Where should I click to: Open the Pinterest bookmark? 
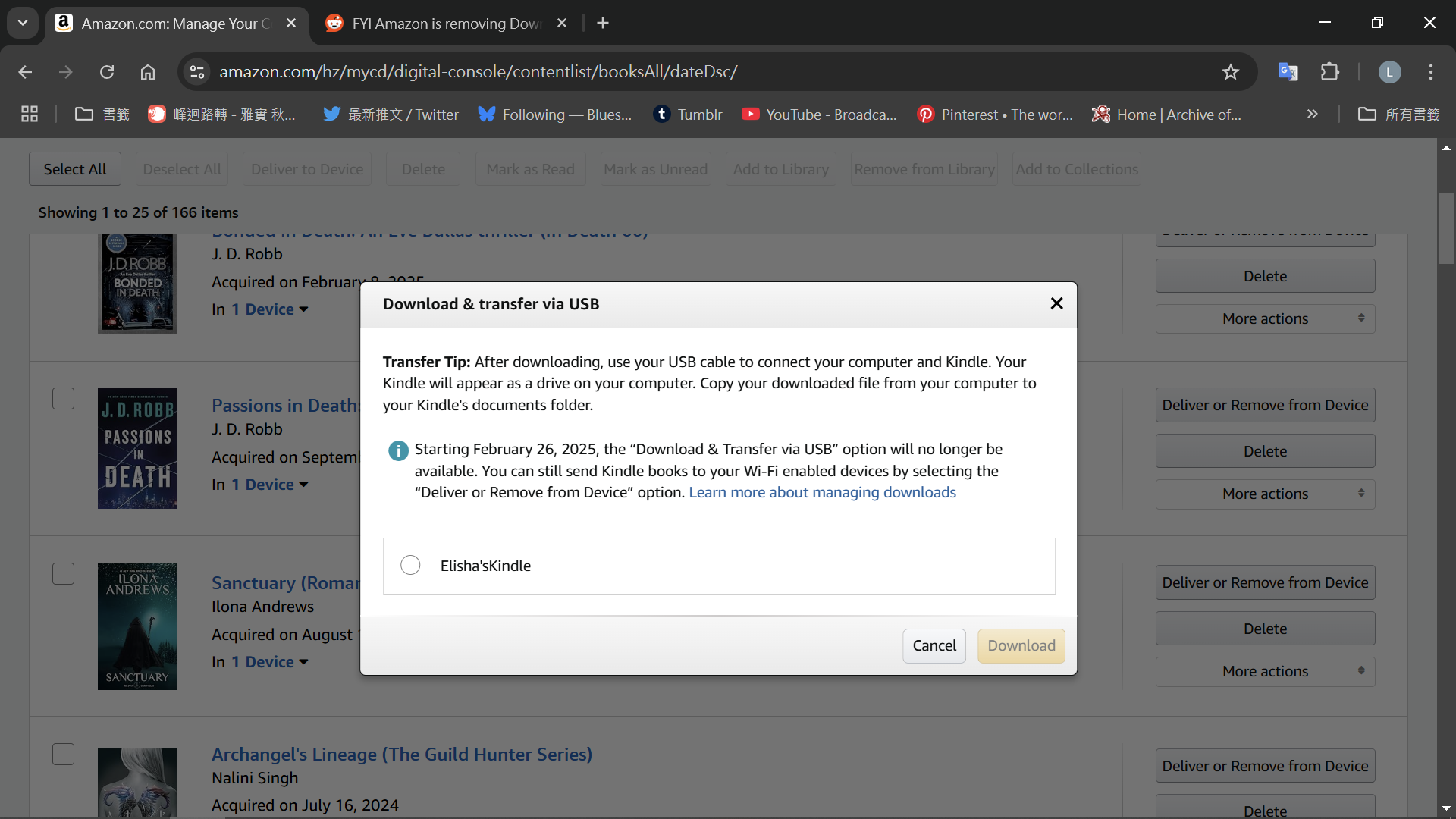(995, 115)
